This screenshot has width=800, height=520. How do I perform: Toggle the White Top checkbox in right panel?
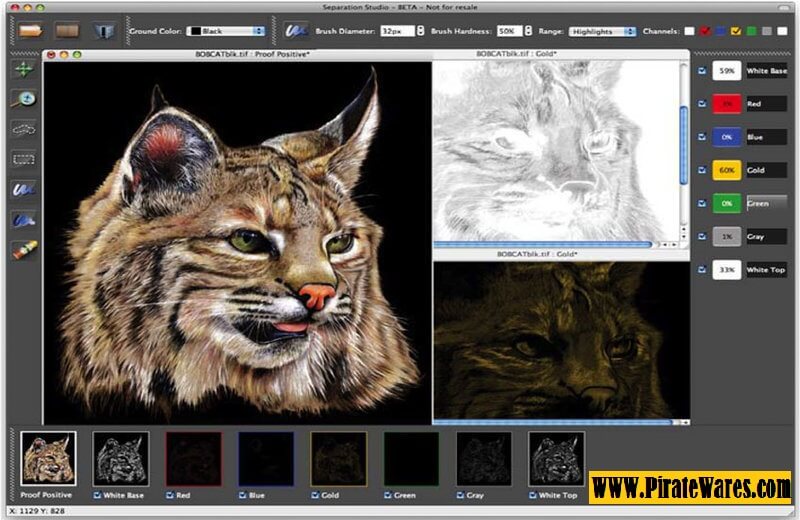point(700,270)
